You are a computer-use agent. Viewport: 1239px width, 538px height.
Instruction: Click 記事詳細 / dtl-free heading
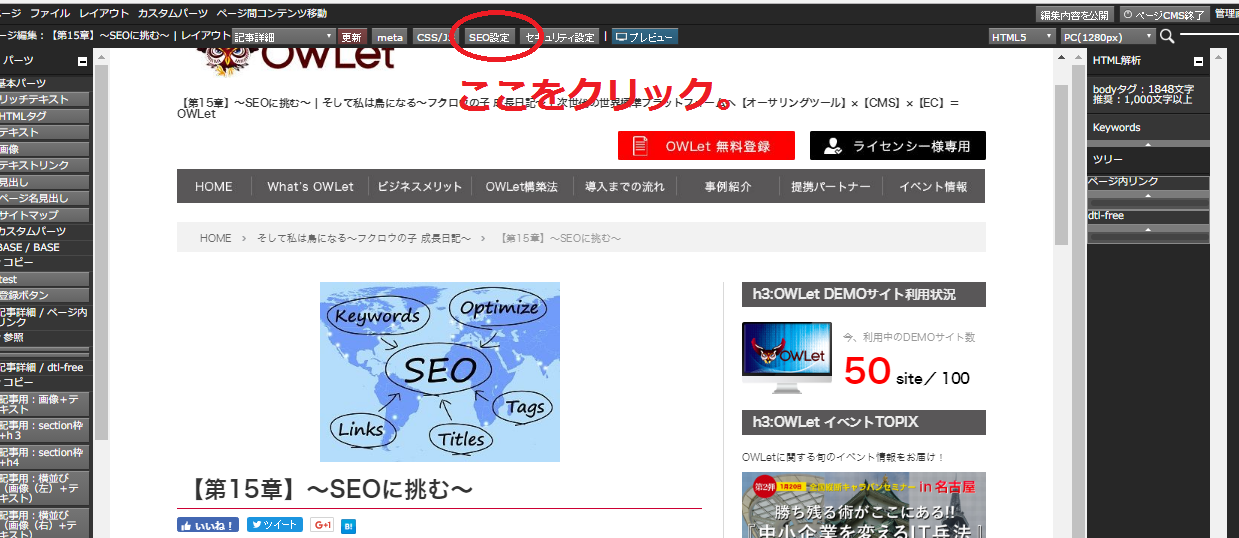pos(44,367)
